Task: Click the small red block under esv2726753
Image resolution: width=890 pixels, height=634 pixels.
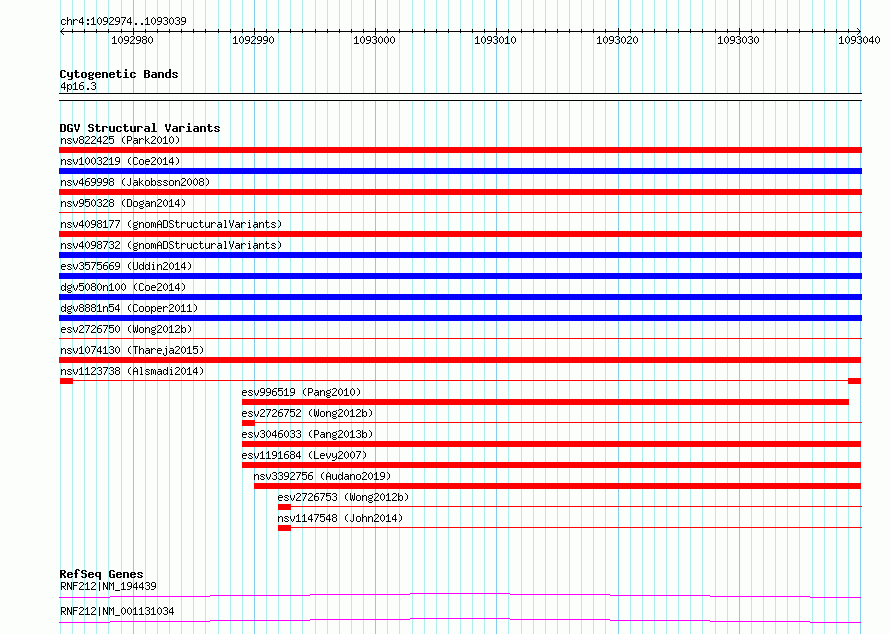Action: tap(284, 507)
